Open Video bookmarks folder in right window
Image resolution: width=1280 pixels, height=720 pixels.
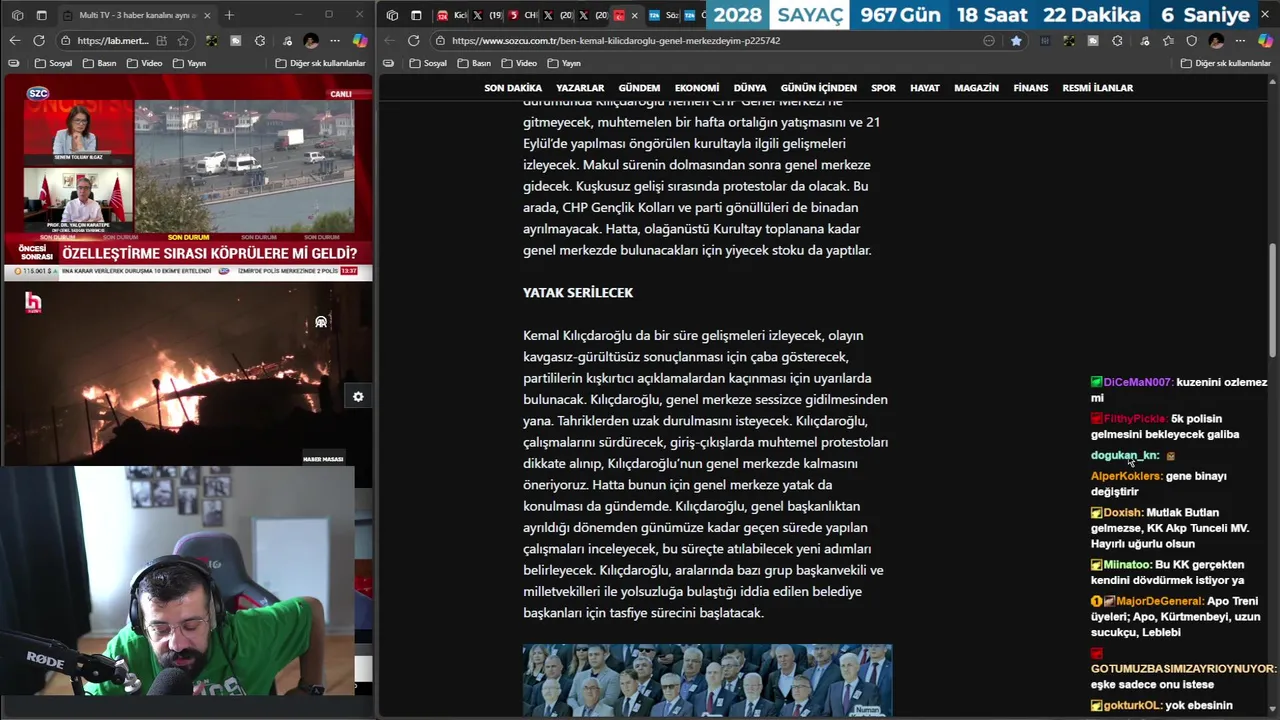point(519,63)
